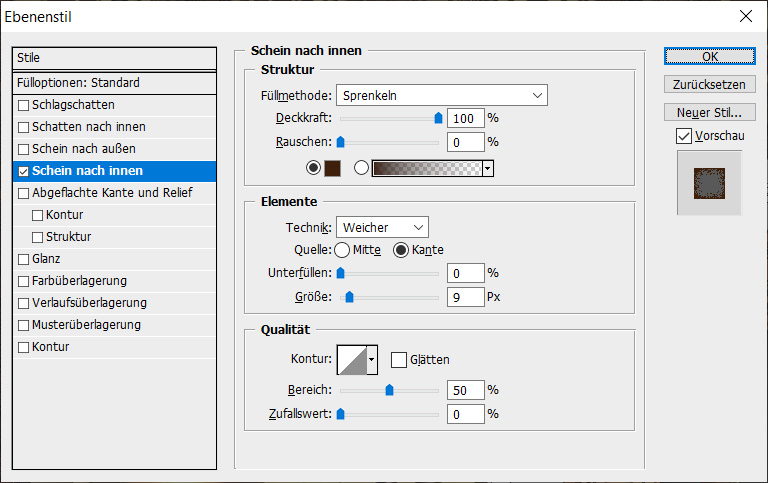
Task: Open the Technik dropdown
Action: point(381,228)
